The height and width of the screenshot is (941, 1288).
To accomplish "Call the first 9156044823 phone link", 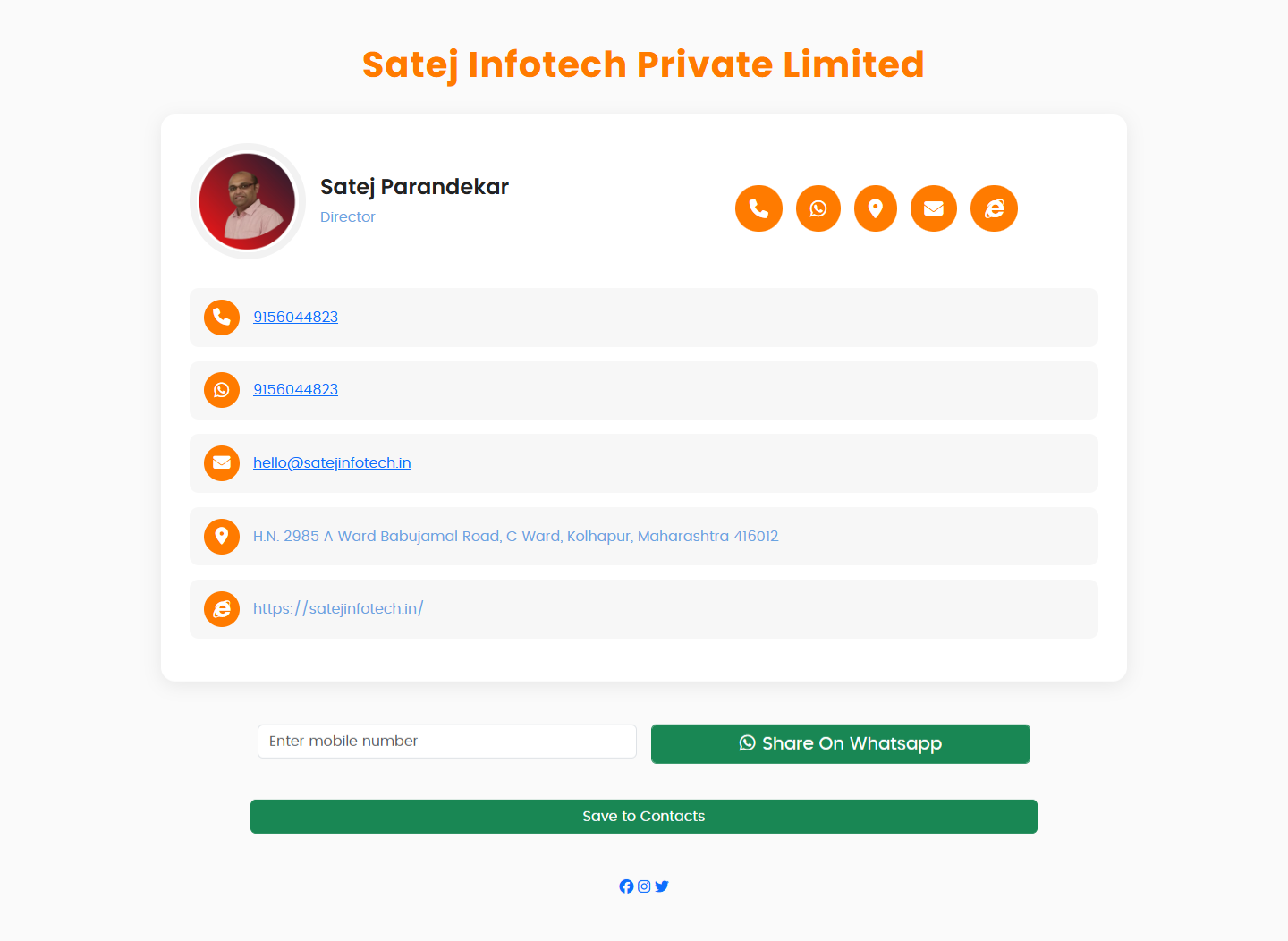I will pos(295,317).
